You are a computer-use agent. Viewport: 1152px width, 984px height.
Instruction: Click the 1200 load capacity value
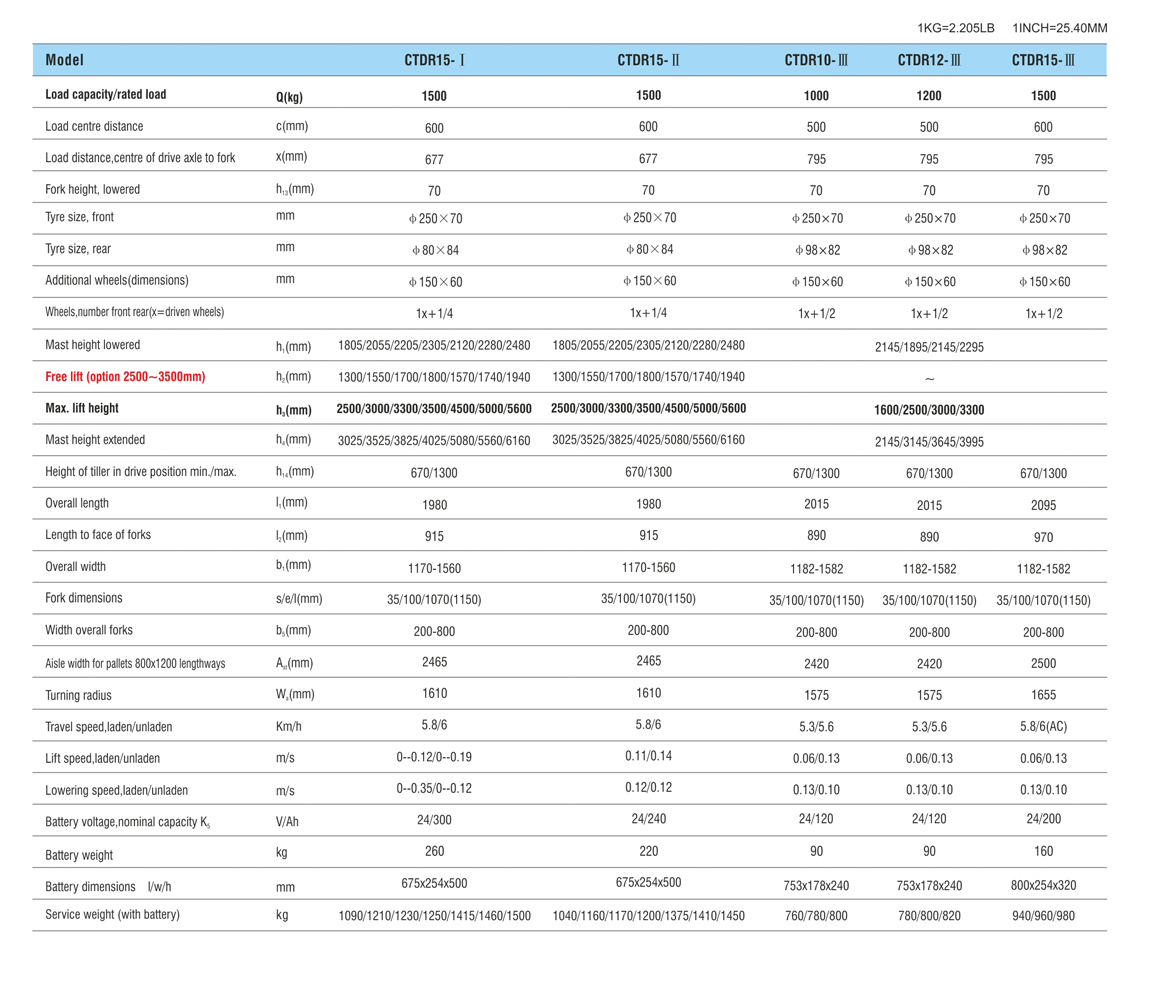pos(929,96)
